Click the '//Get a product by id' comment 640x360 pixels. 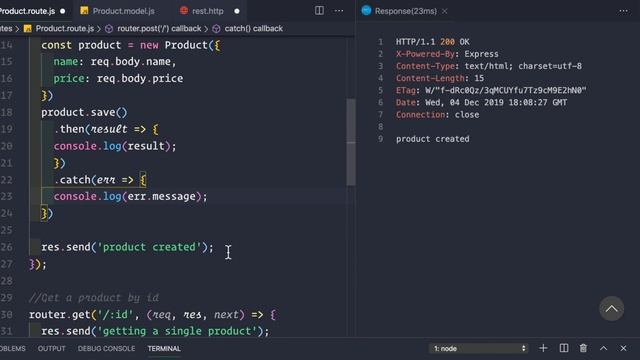94,298
